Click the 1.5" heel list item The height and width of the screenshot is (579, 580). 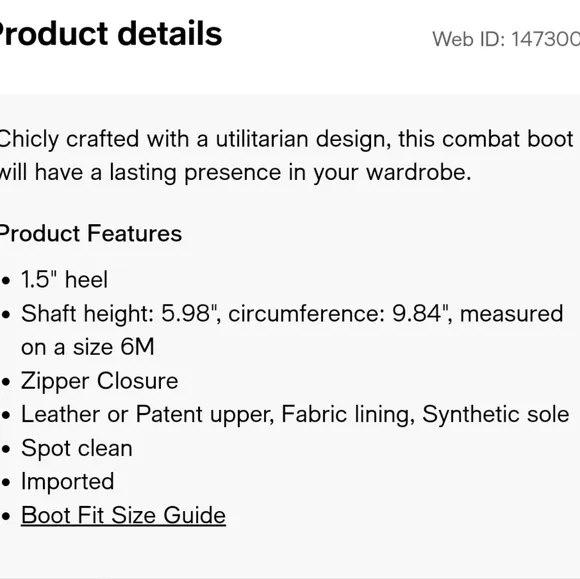[64, 279]
